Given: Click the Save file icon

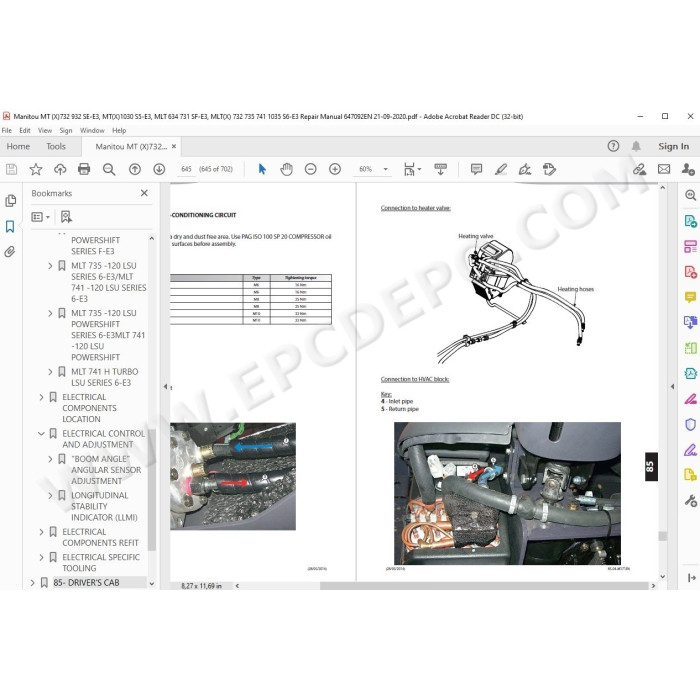Looking at the screenshot, I should coord(12,169).
